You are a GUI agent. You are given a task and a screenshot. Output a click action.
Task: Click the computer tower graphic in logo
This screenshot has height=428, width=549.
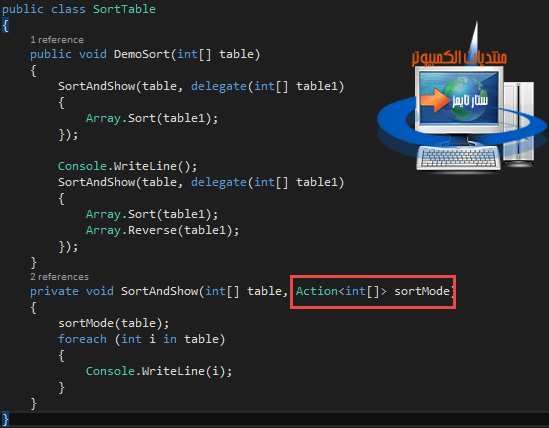[x=519, y=123]
